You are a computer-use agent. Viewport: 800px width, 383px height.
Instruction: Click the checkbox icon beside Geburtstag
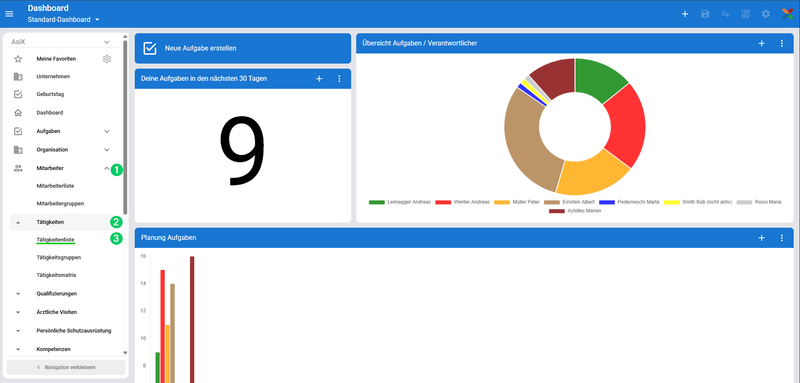pos(18,94)
